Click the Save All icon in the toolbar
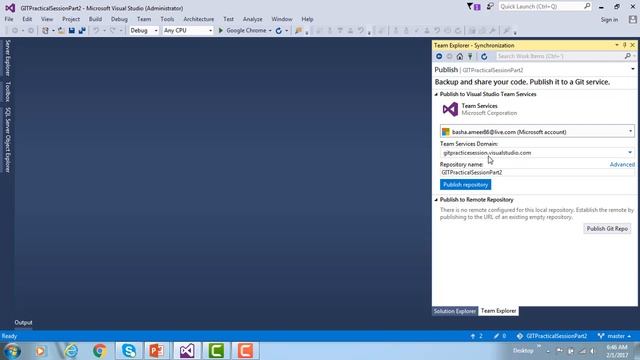The height and width of the screenshot is (360, 640). (x=82, y=31)
